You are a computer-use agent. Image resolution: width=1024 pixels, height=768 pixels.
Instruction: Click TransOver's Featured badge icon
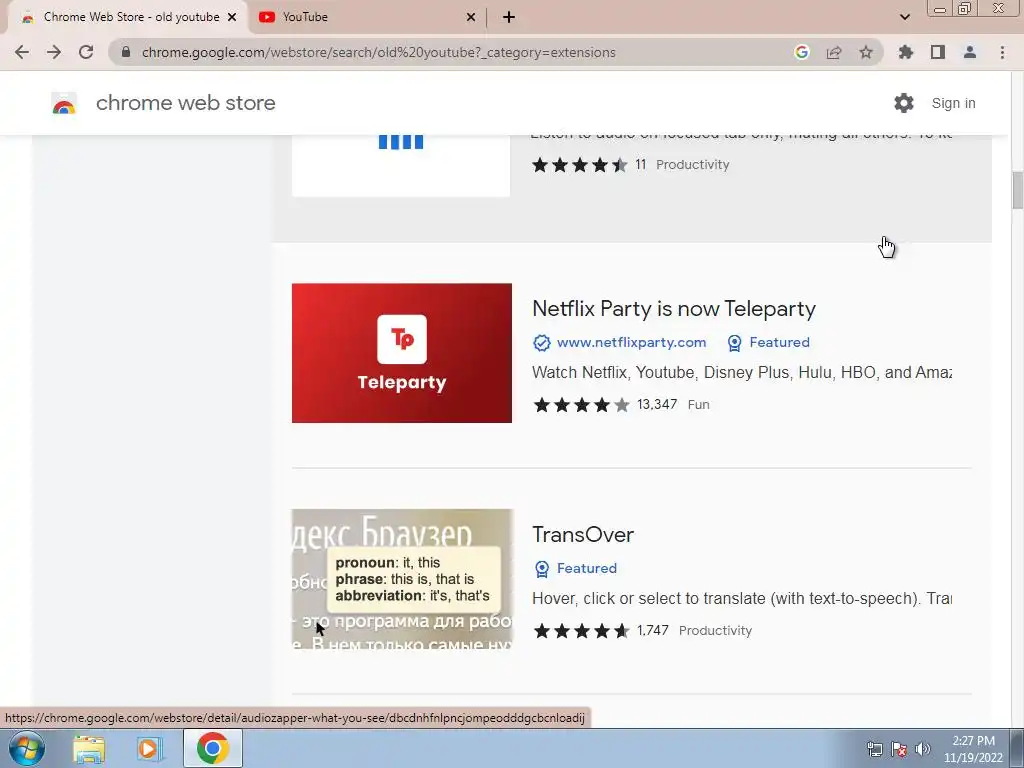542,569
